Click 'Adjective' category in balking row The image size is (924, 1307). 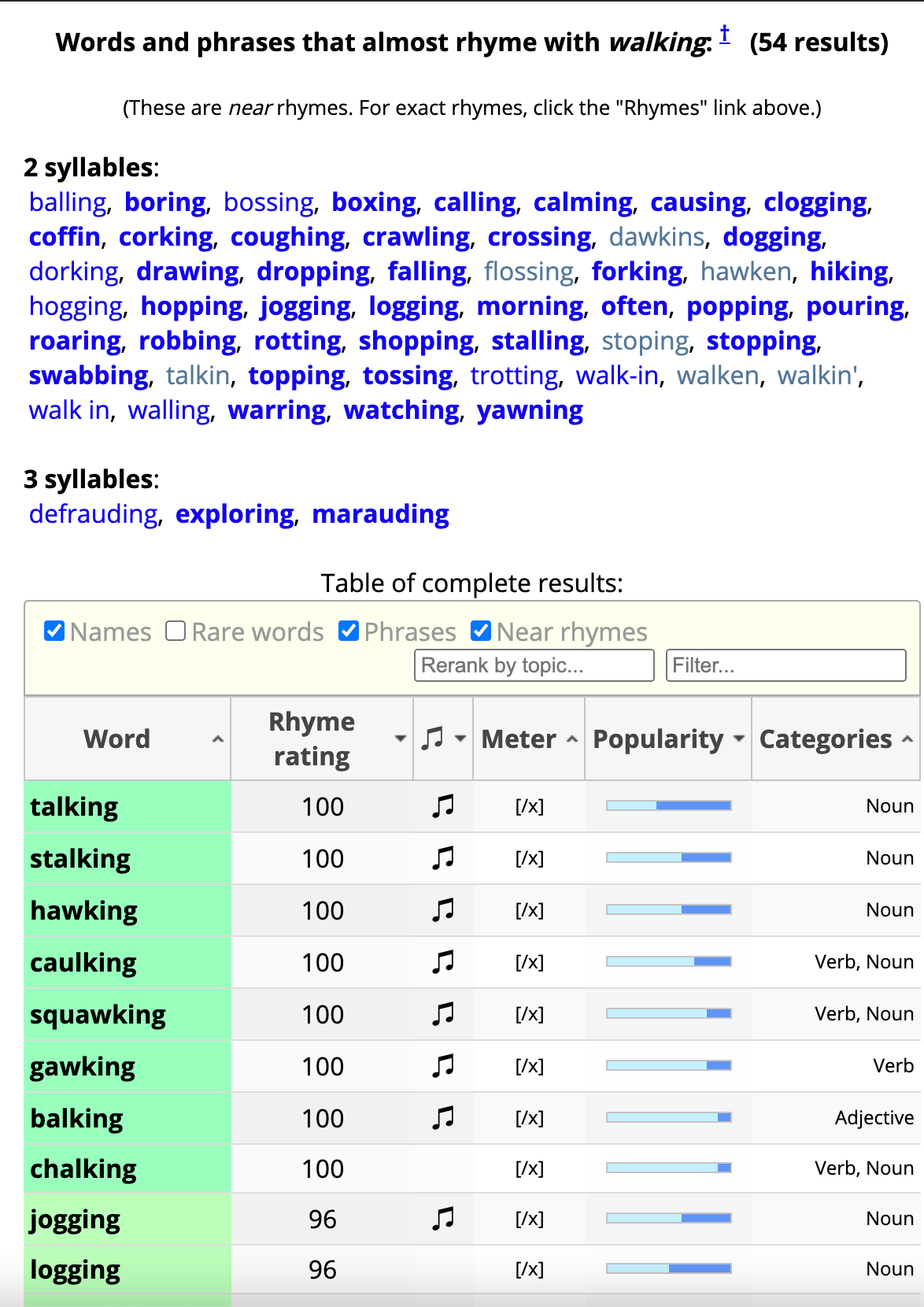tap(874, 1118)
